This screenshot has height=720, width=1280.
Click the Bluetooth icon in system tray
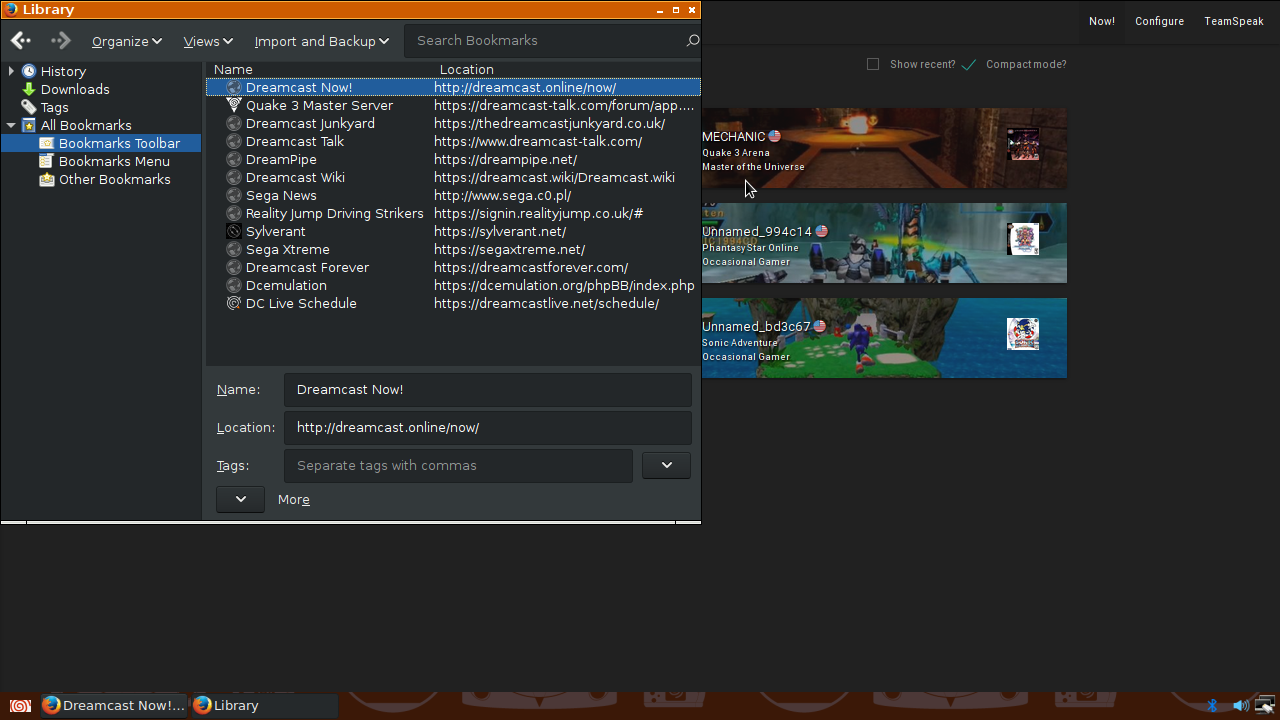tap(1212, 705)
